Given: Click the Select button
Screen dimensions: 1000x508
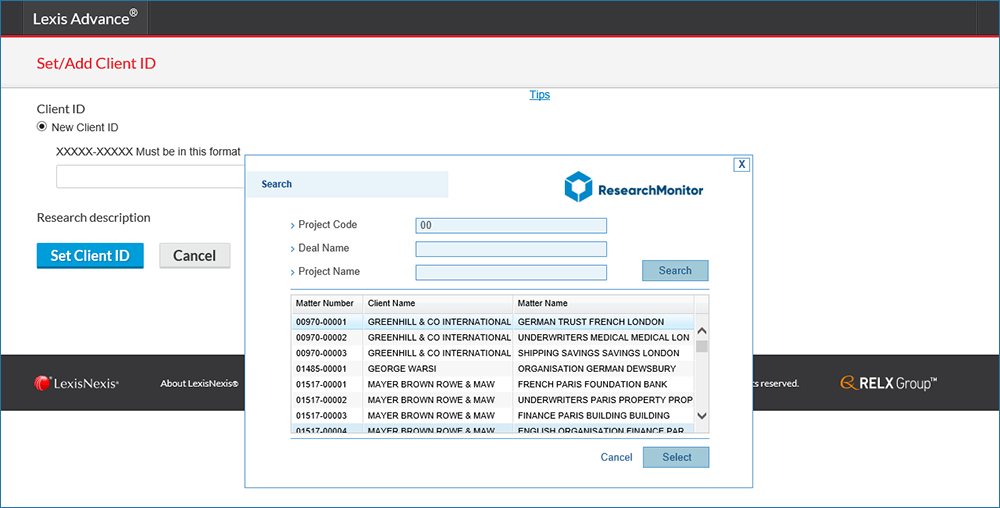Looking at the screenshot, I should point(676,457).
